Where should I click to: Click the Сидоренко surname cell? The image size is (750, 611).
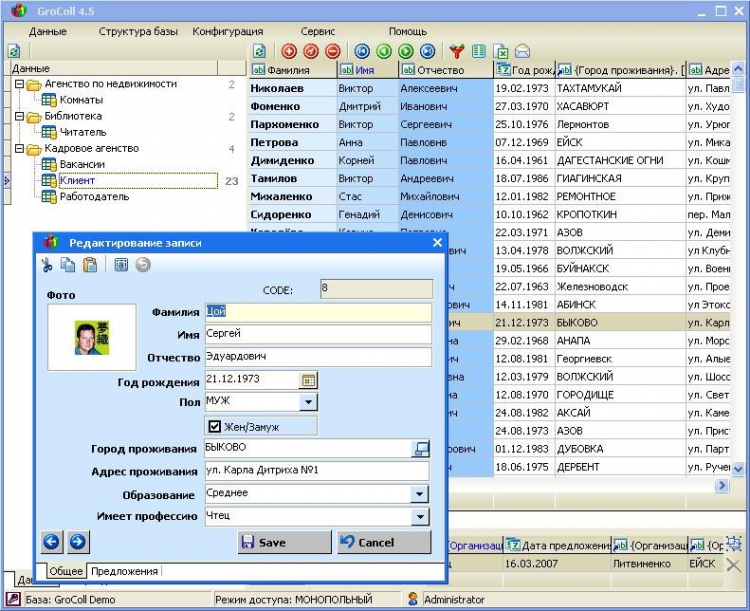[293, 215]
